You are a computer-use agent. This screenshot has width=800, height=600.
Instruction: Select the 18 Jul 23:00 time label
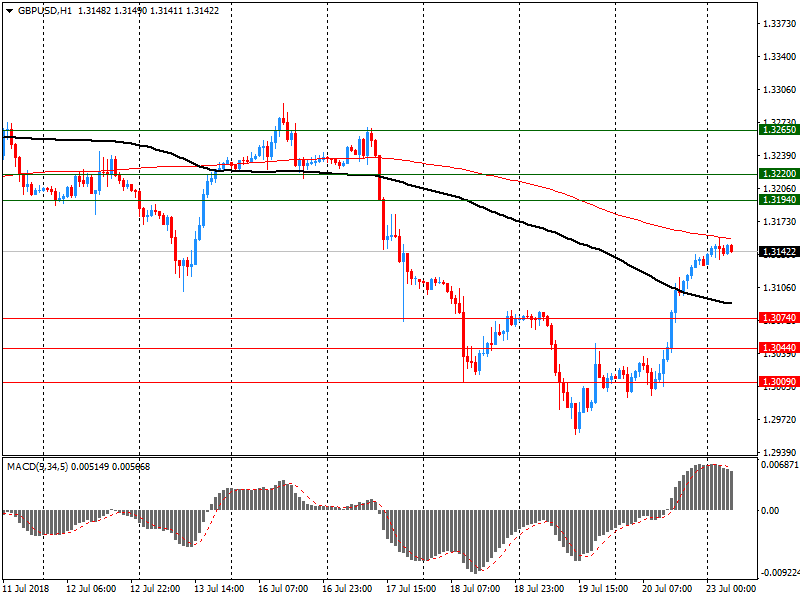539,589
